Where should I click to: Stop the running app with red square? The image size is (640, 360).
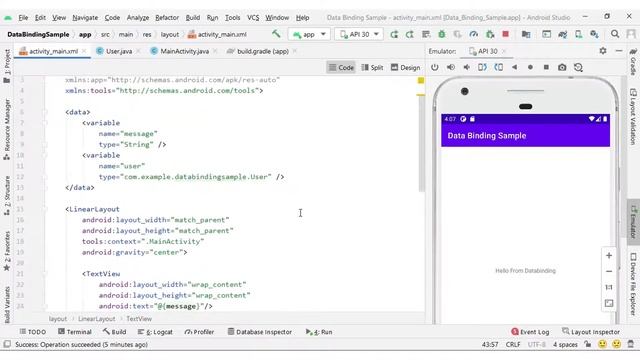[505, 34]
